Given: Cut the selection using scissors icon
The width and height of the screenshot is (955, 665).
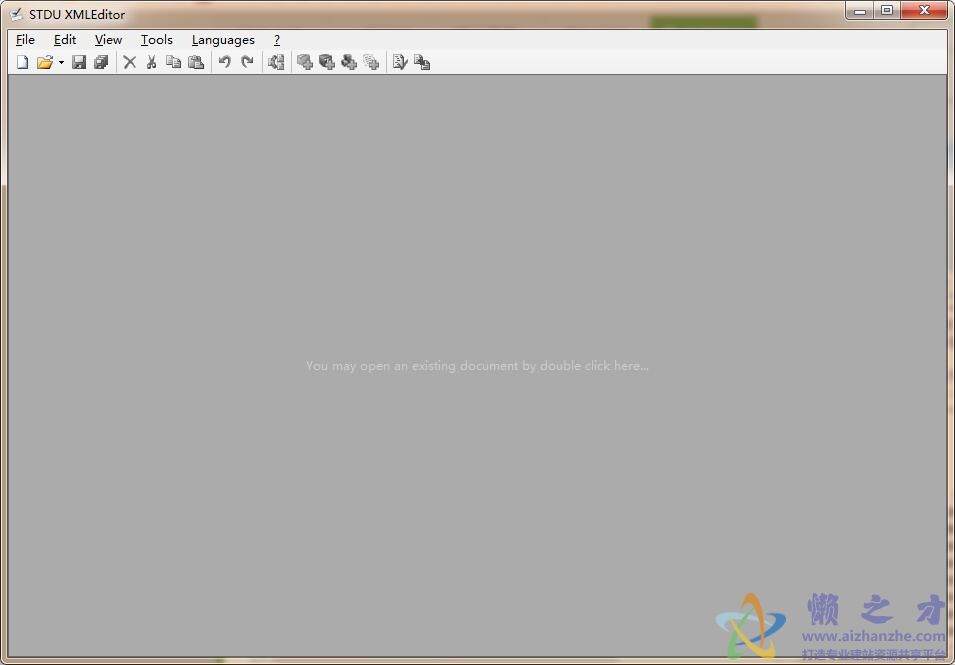Looking at the screenshot, I should [x=151, y=62].
